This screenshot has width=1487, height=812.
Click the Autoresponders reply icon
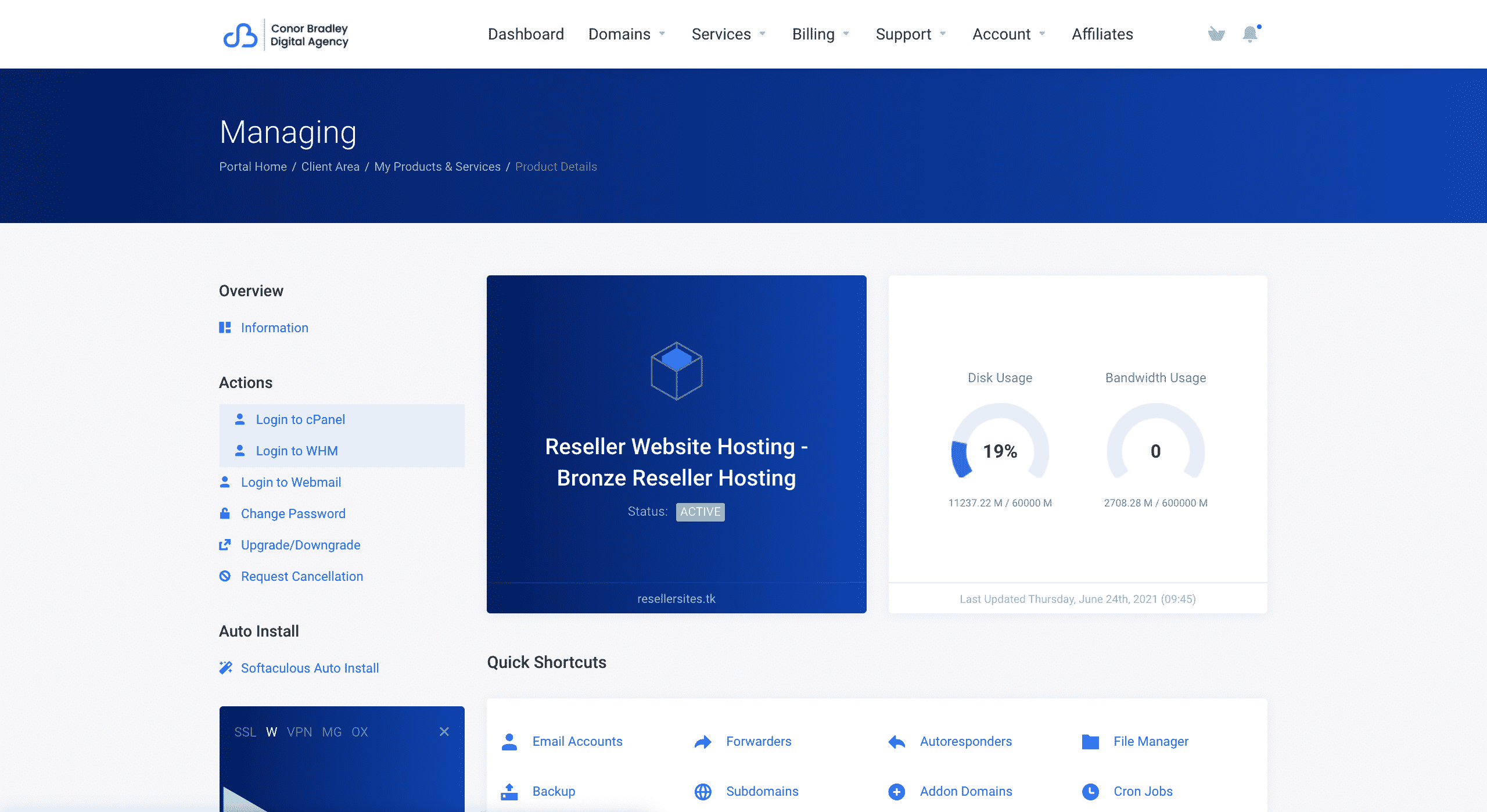pyautogui.click(x=897, y=742)
